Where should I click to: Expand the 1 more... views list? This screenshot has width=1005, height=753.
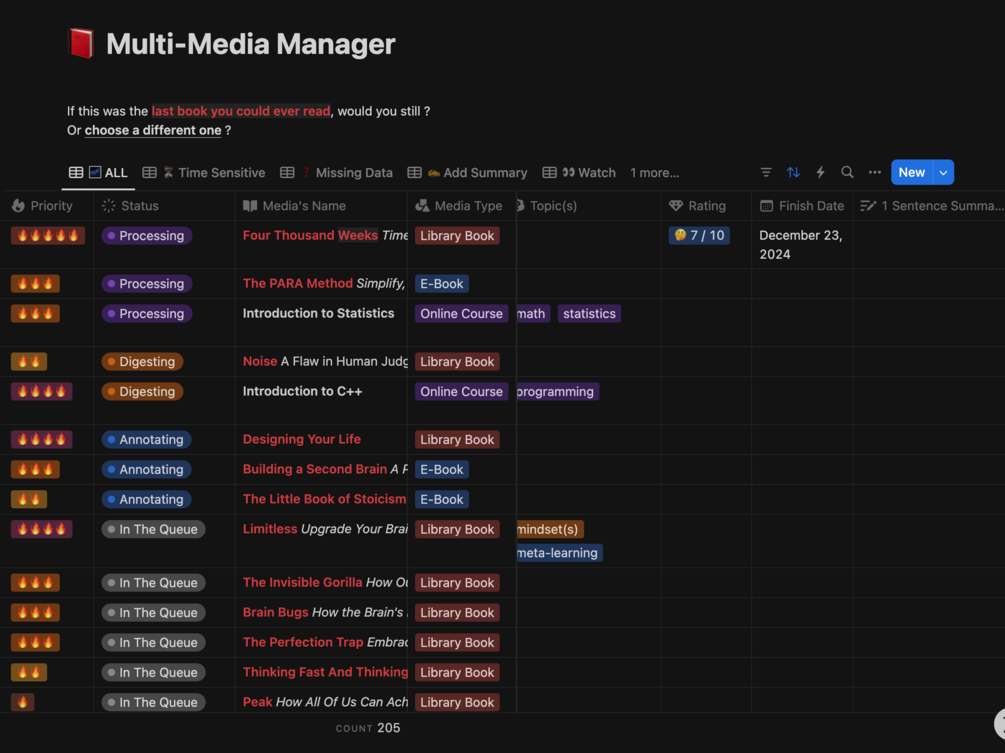(x=654, y=172)
